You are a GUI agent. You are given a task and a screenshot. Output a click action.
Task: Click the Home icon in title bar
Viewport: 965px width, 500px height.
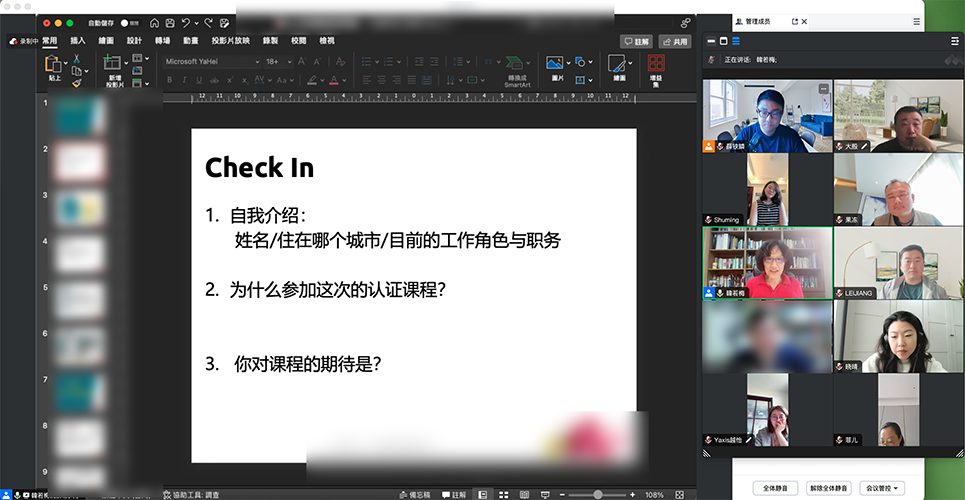tap(153, 22)
